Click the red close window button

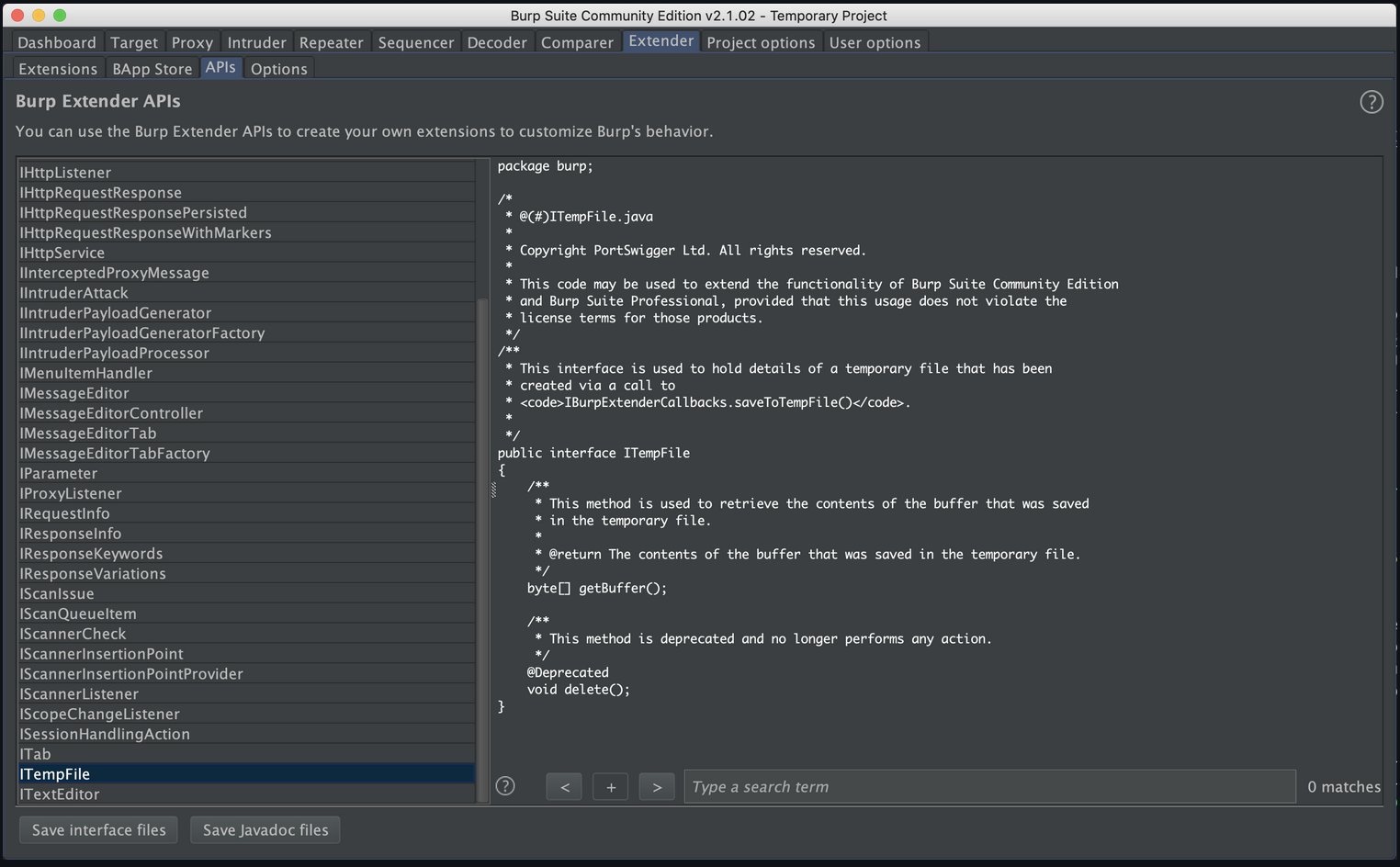(x=17, y=16)
